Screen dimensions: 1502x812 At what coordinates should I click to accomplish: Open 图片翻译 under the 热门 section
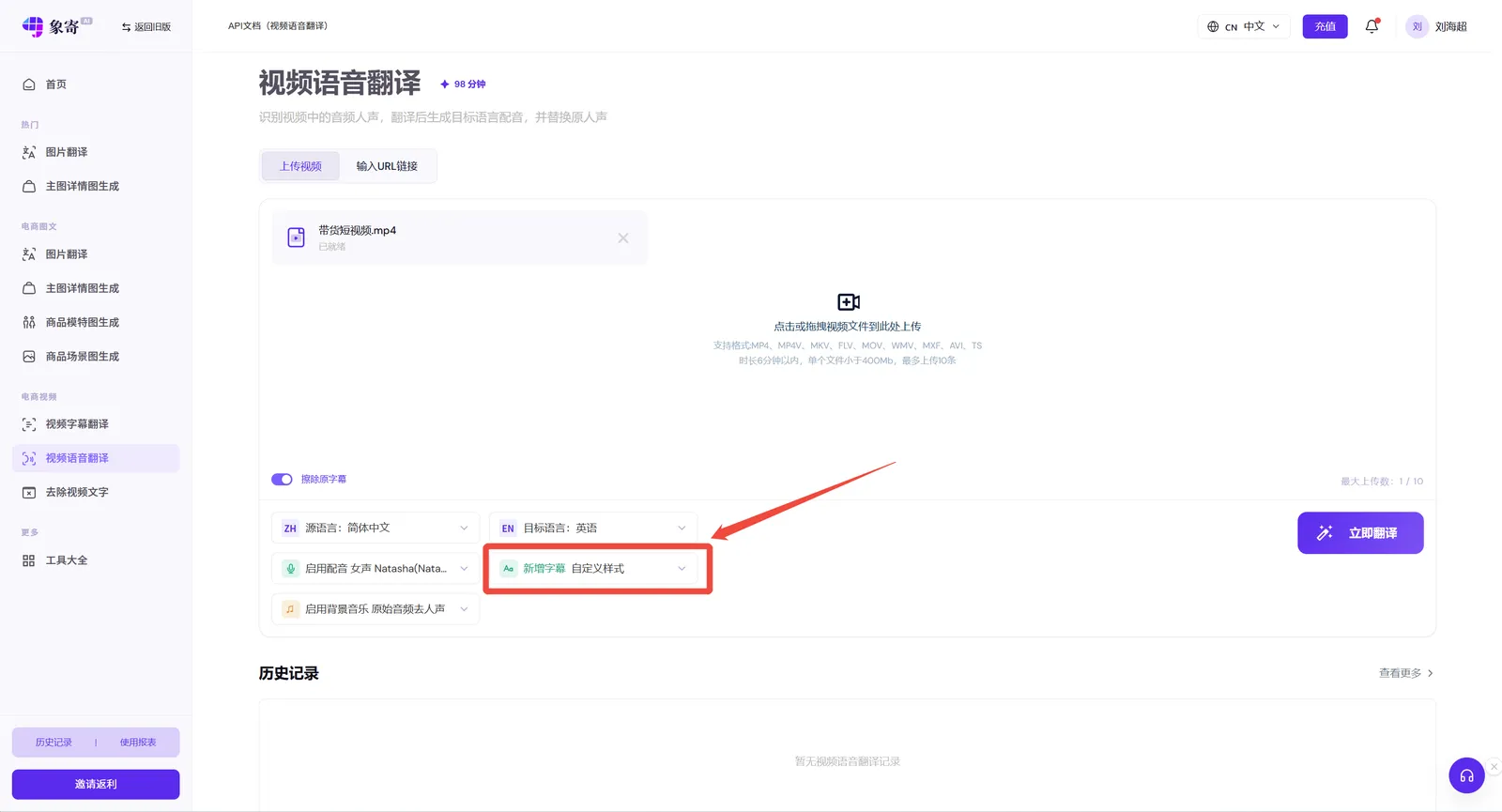pos(96,152)
